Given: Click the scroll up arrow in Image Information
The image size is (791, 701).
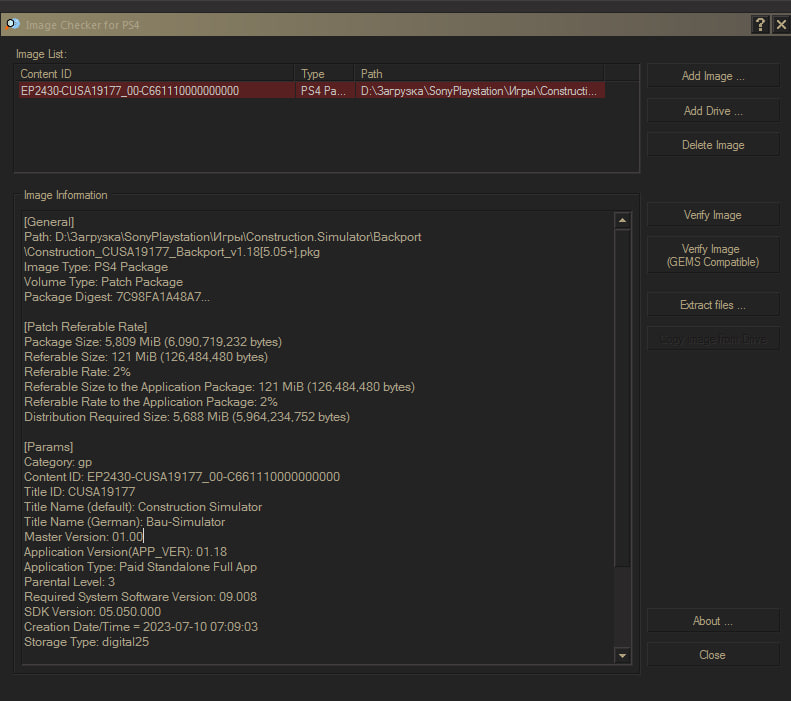Looking at the screenshot, I should 623,220.
